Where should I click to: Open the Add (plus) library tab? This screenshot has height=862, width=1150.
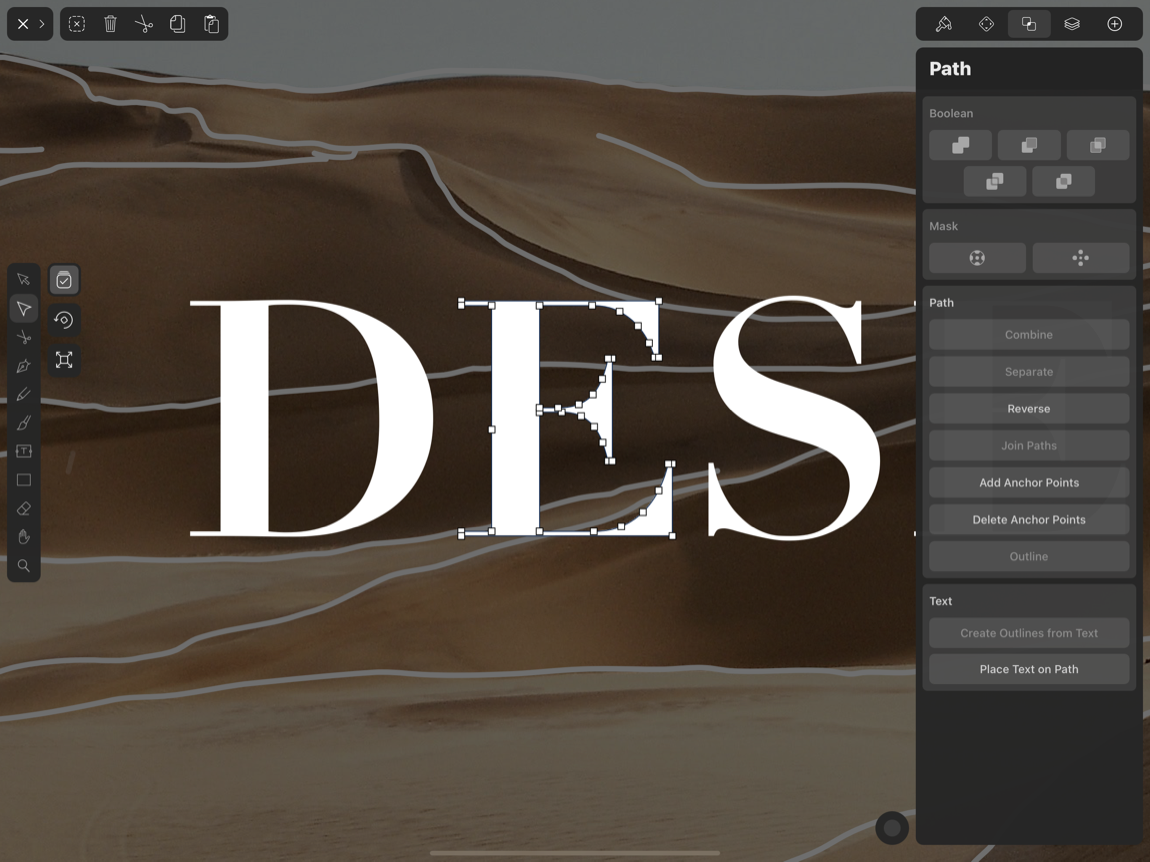[x=1114, y=24]
